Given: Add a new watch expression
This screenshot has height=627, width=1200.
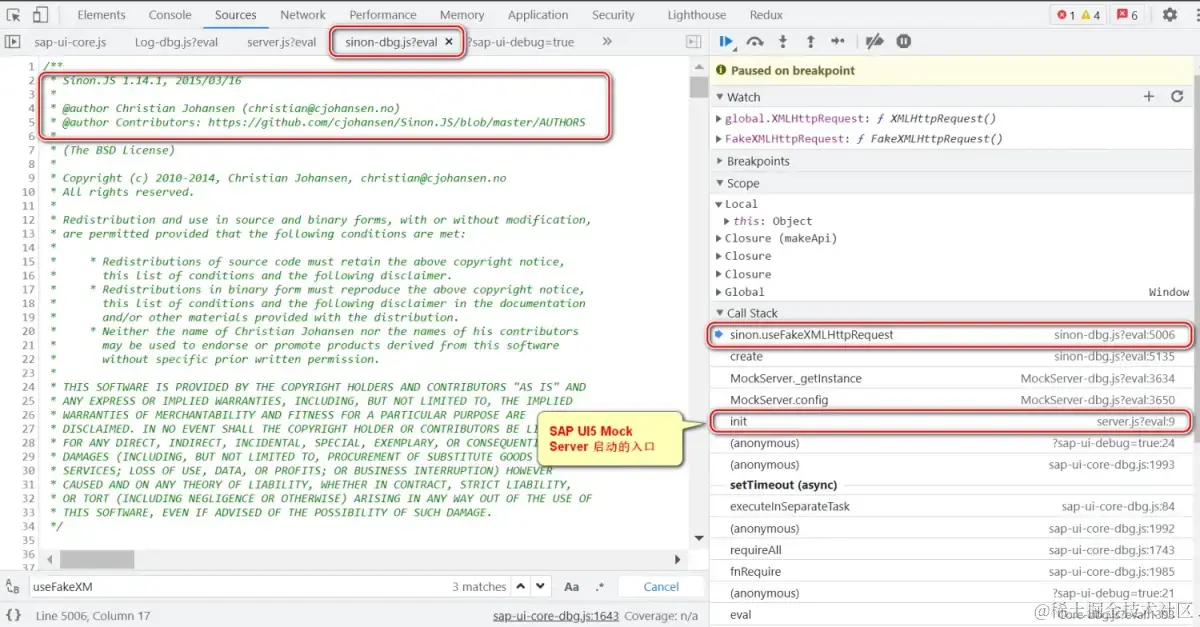Looking at the screenshot, I should pos(1149,97).
